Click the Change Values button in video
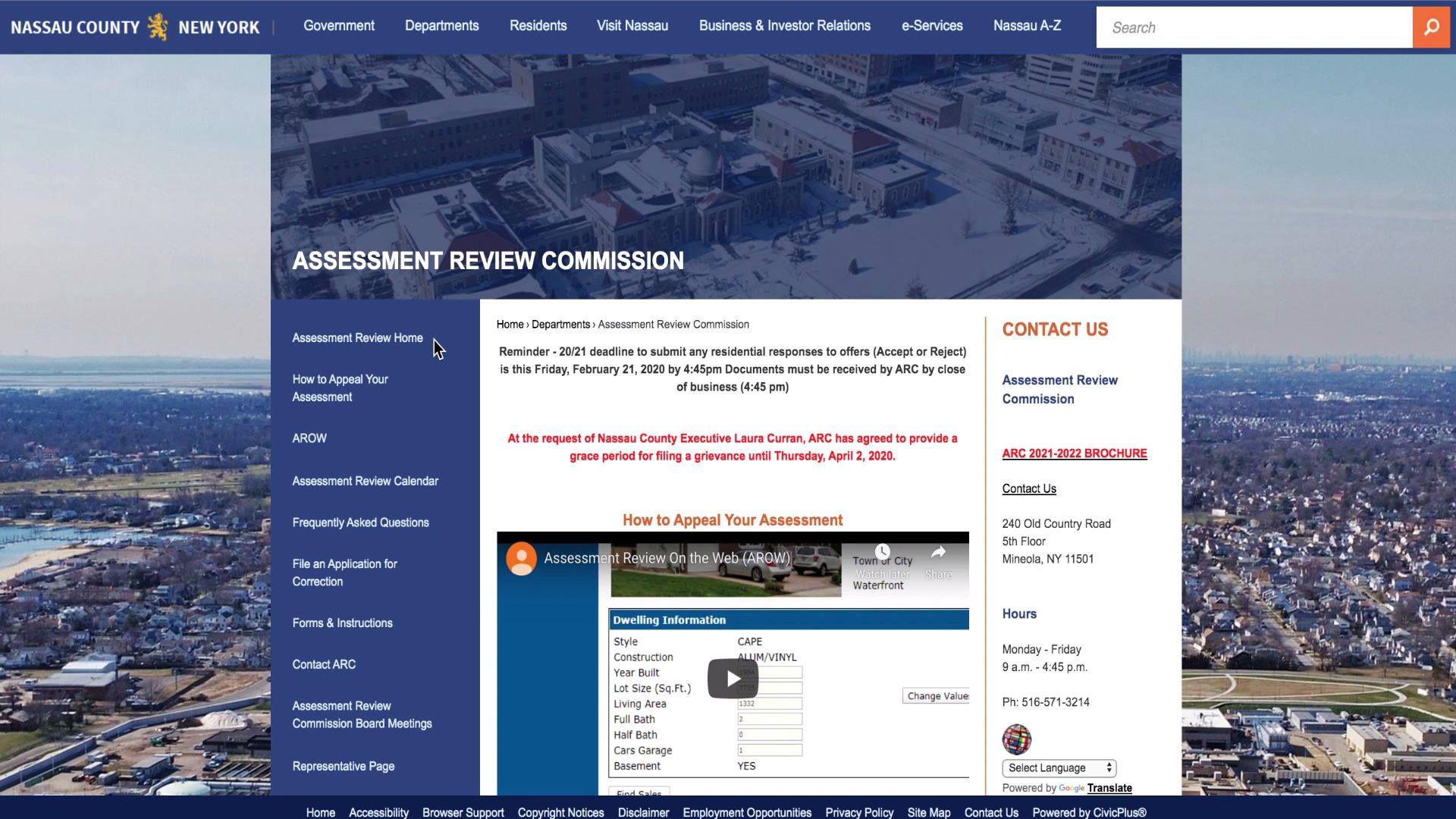The height and width of the screenshot is (819, 1456). [936, 696]
